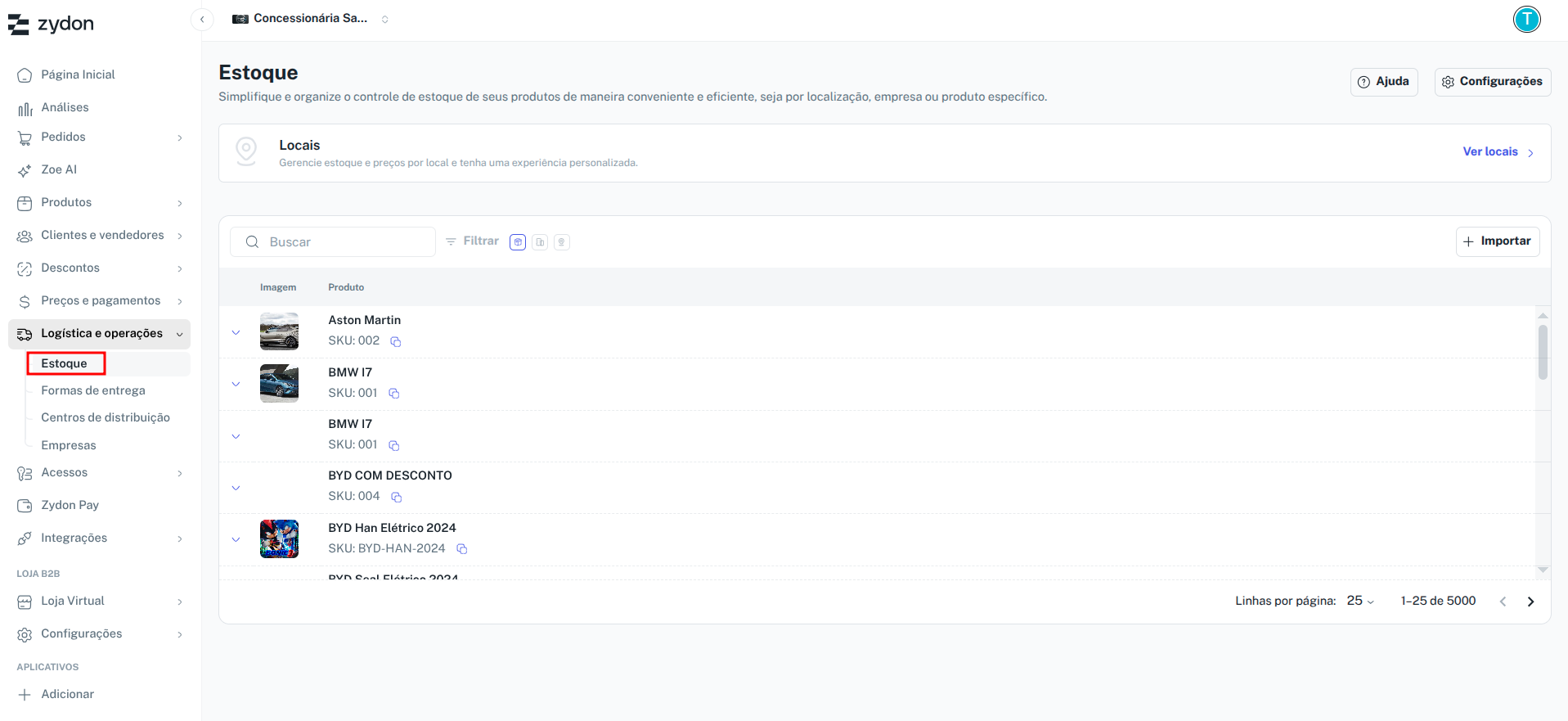This screenshot has height=721, width=1568.
Task: Select Estoque in the sidebar
Action: 64,363
